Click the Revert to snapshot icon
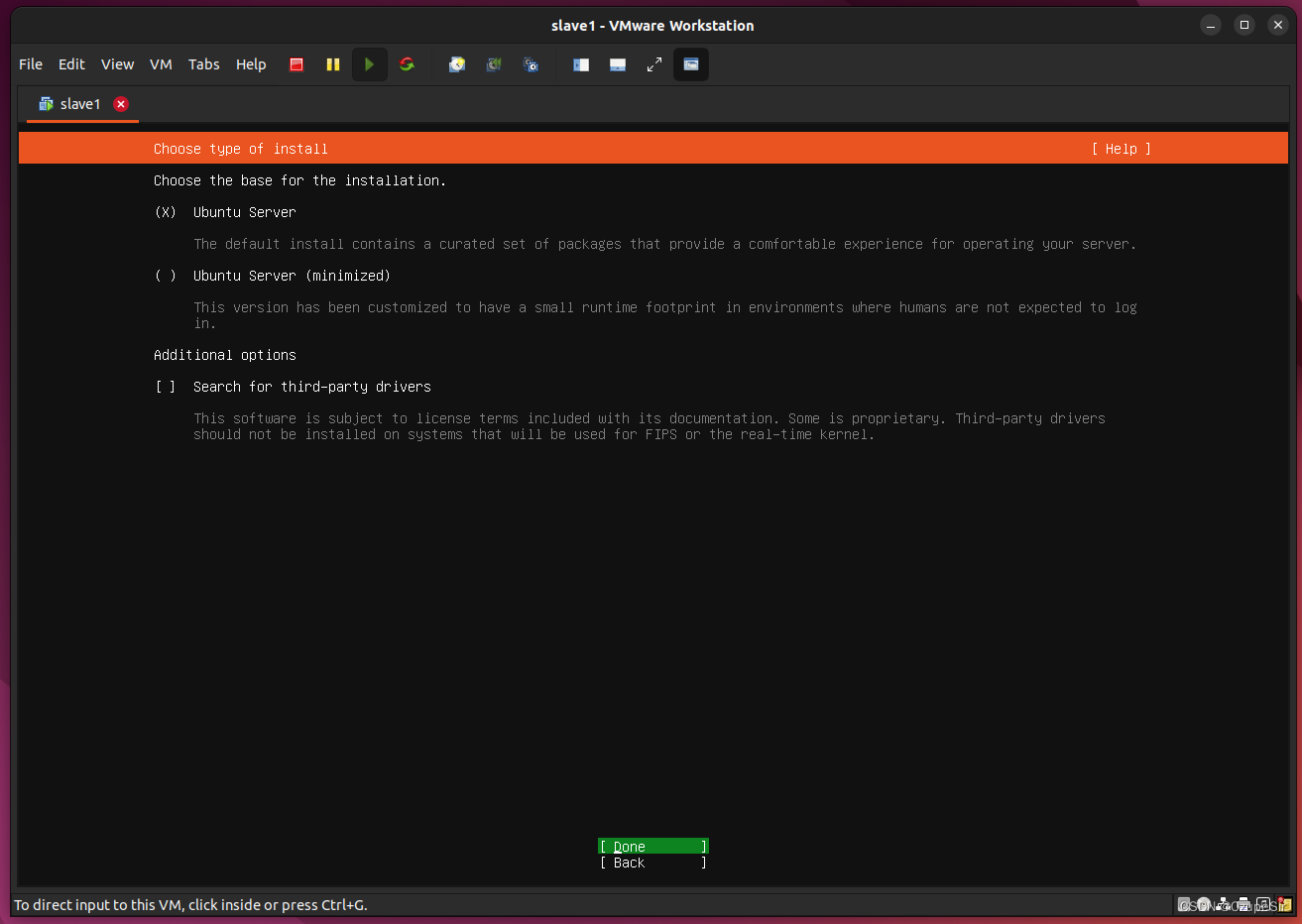Screen dimensions: 1302x924 point(494,64)
